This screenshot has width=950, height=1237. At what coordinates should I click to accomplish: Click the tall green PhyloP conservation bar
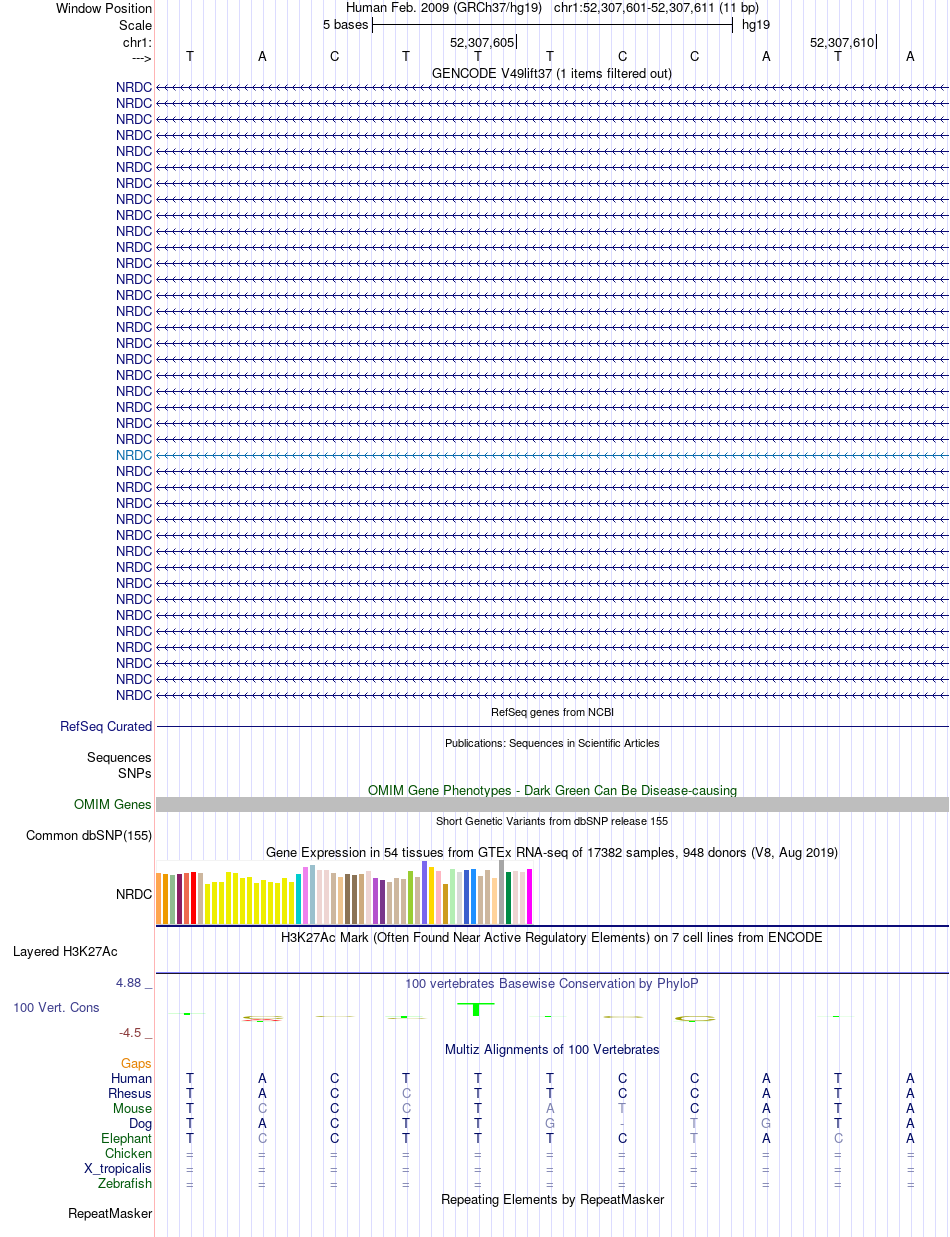[477, 1009]
